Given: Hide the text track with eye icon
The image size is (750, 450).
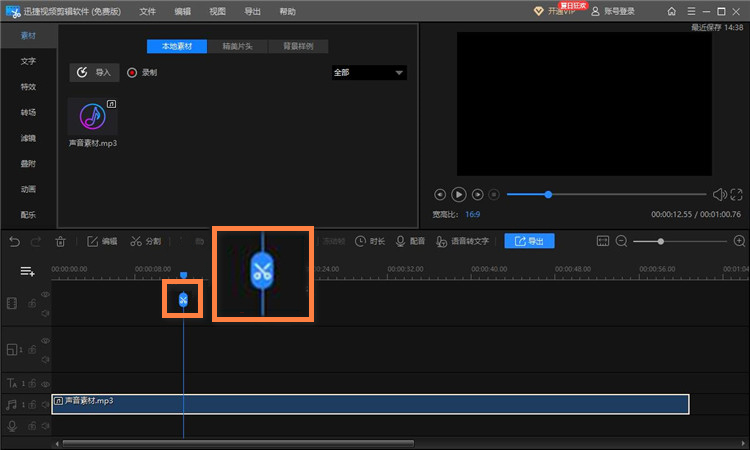Looking at the screenshot, I should (x=45, y=384).
